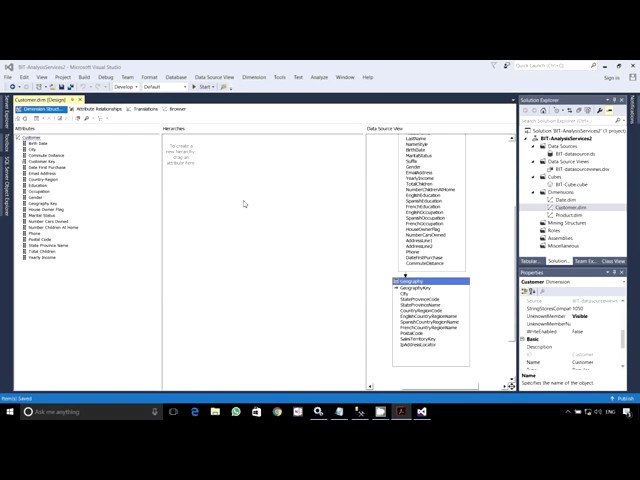
Task: Select the Geography table header
Action: (x=431, y=281)
